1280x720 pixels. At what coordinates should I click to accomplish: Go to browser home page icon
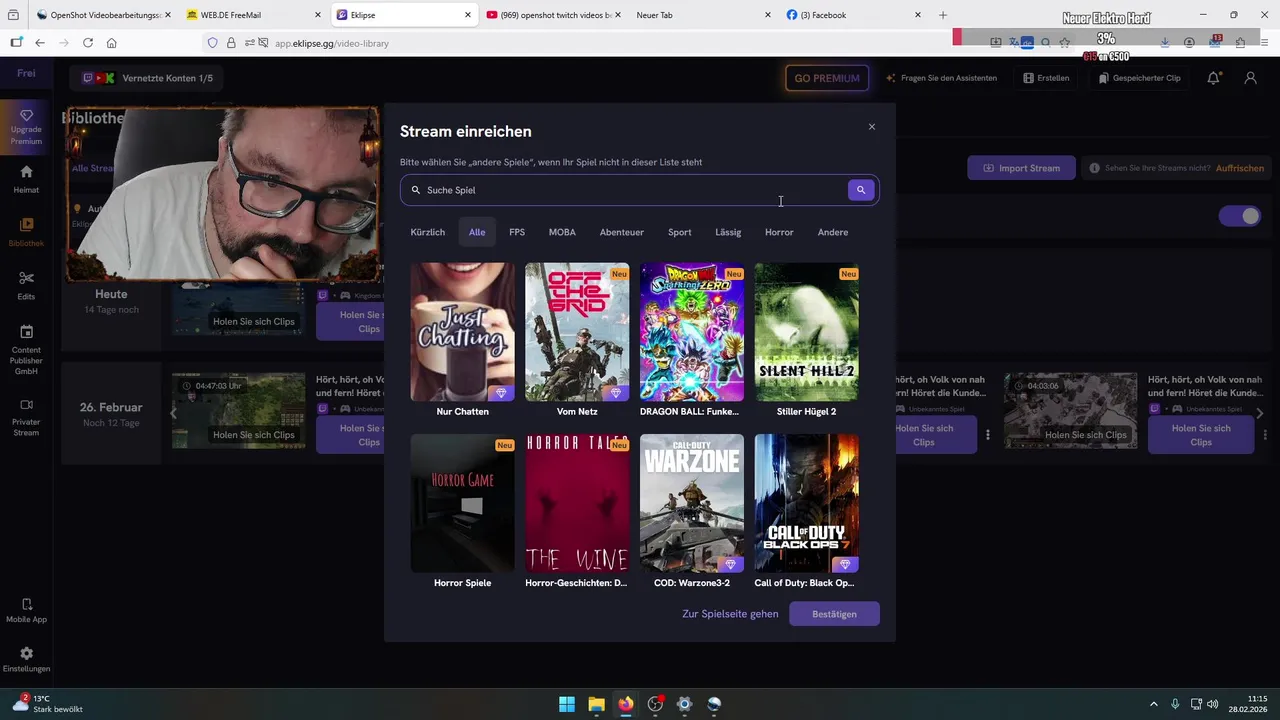(x=112, y=43)
